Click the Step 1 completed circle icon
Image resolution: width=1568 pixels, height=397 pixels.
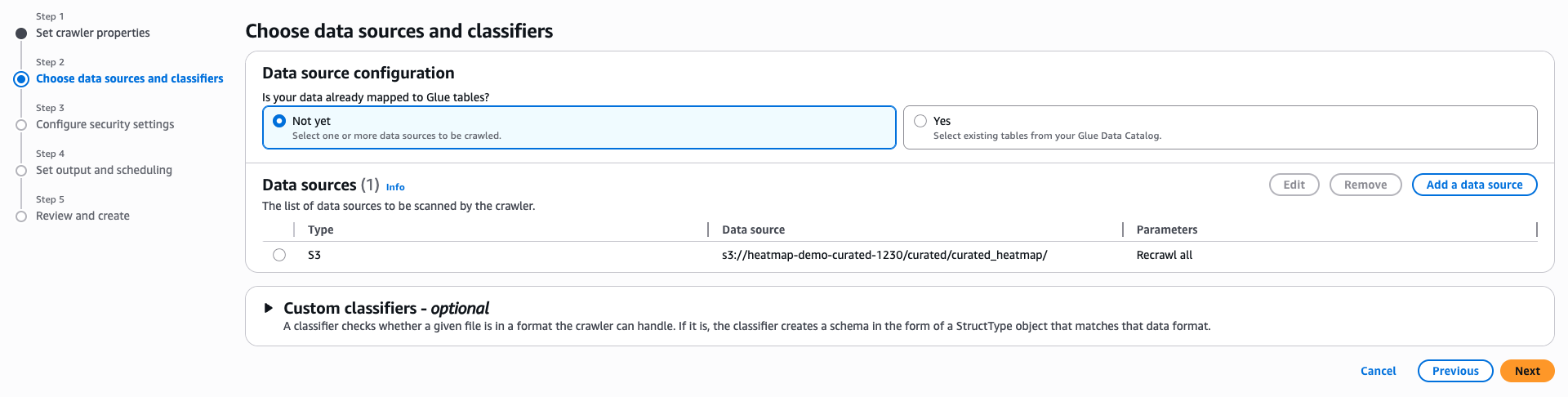(x=21, y=33)
